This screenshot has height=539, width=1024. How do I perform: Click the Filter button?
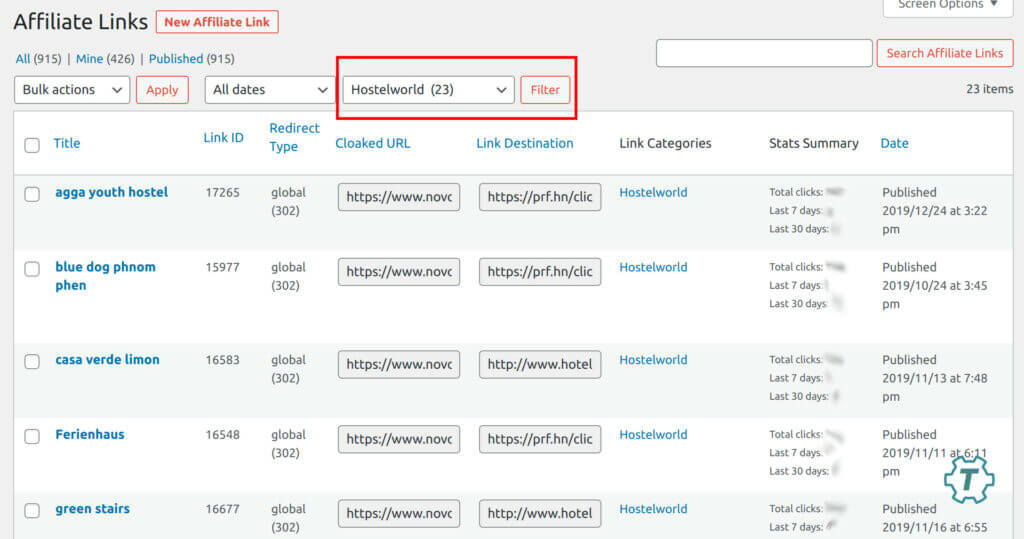point(545,90)
